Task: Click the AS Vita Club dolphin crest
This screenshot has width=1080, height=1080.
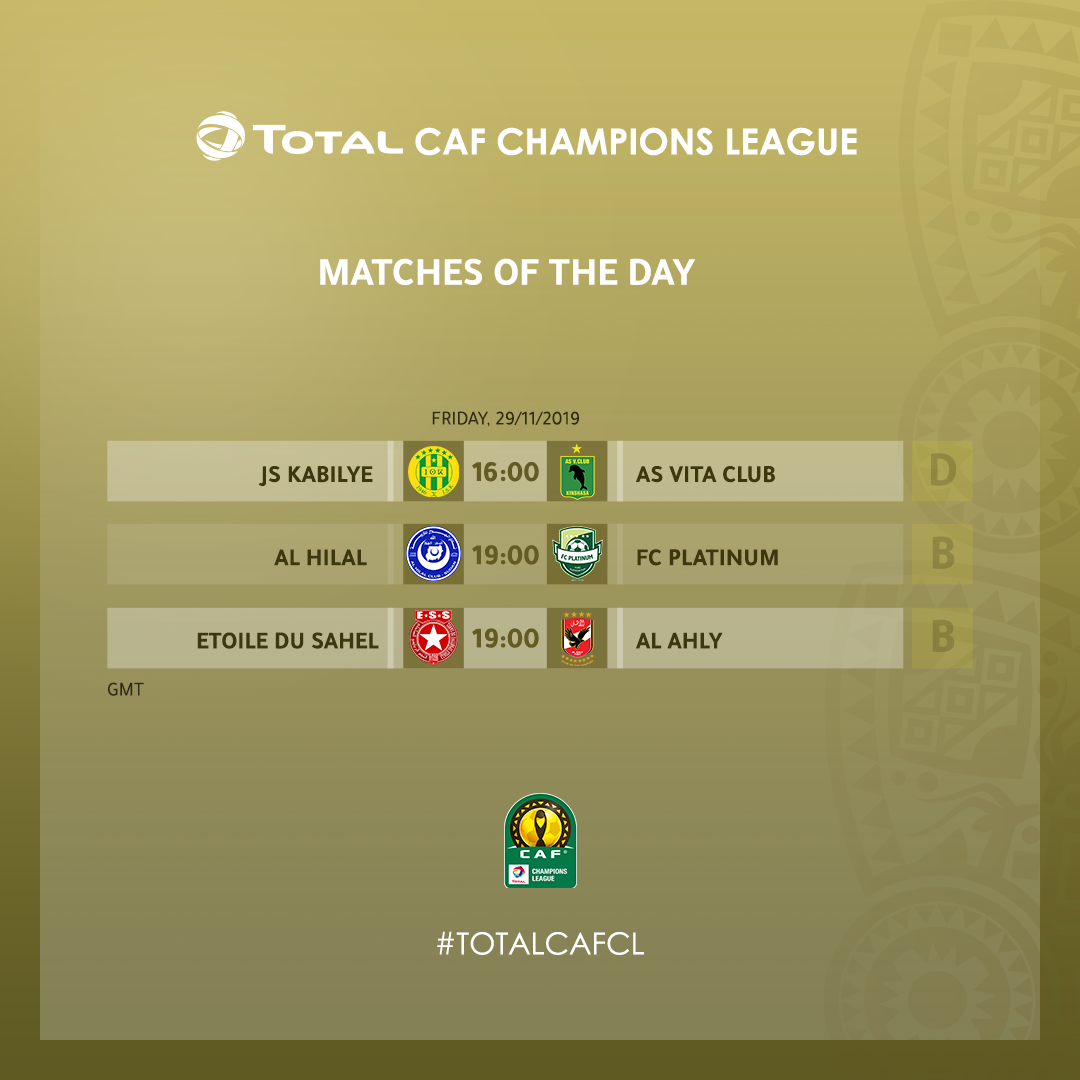Action: click(x=577, y=472)
